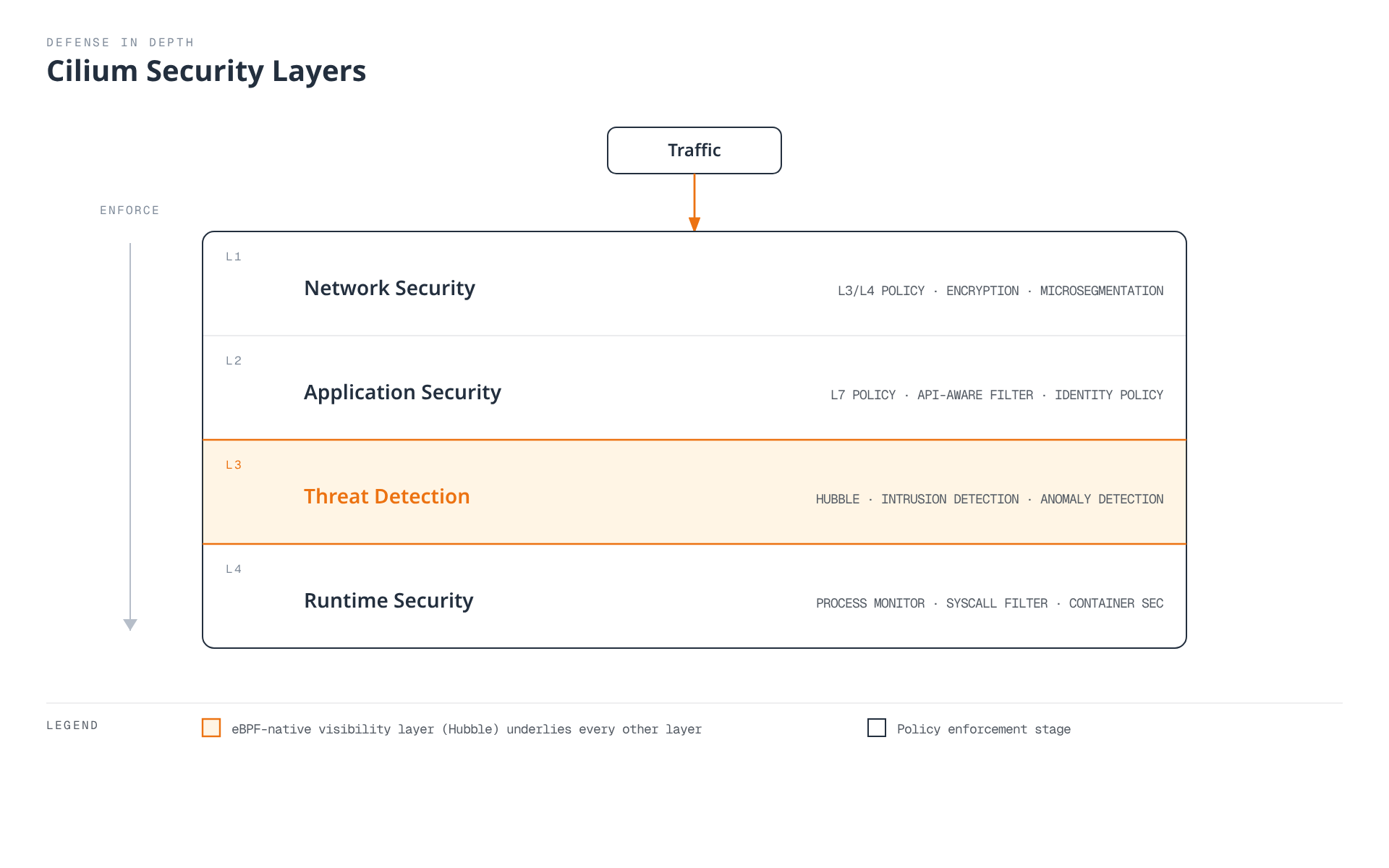Select the highlighted Threat Detection title
The height and width of the screenshot is (868, 1389).
click(387, 496)
